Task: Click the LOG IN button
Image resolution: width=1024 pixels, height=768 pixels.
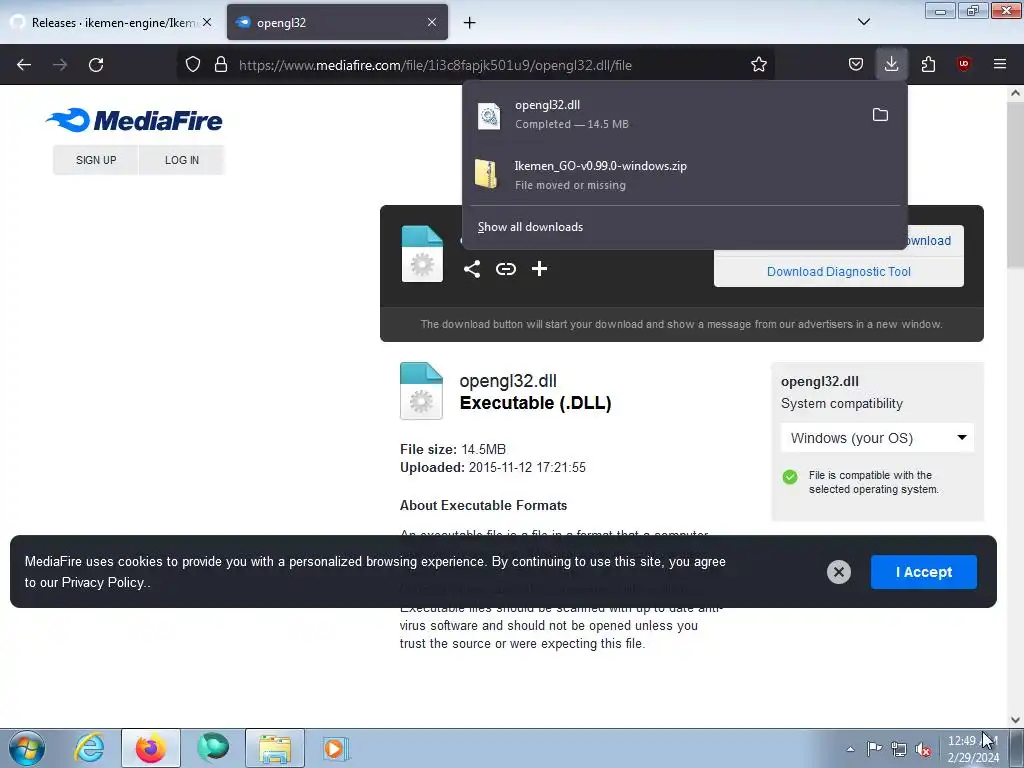Action: pos(182,160)
